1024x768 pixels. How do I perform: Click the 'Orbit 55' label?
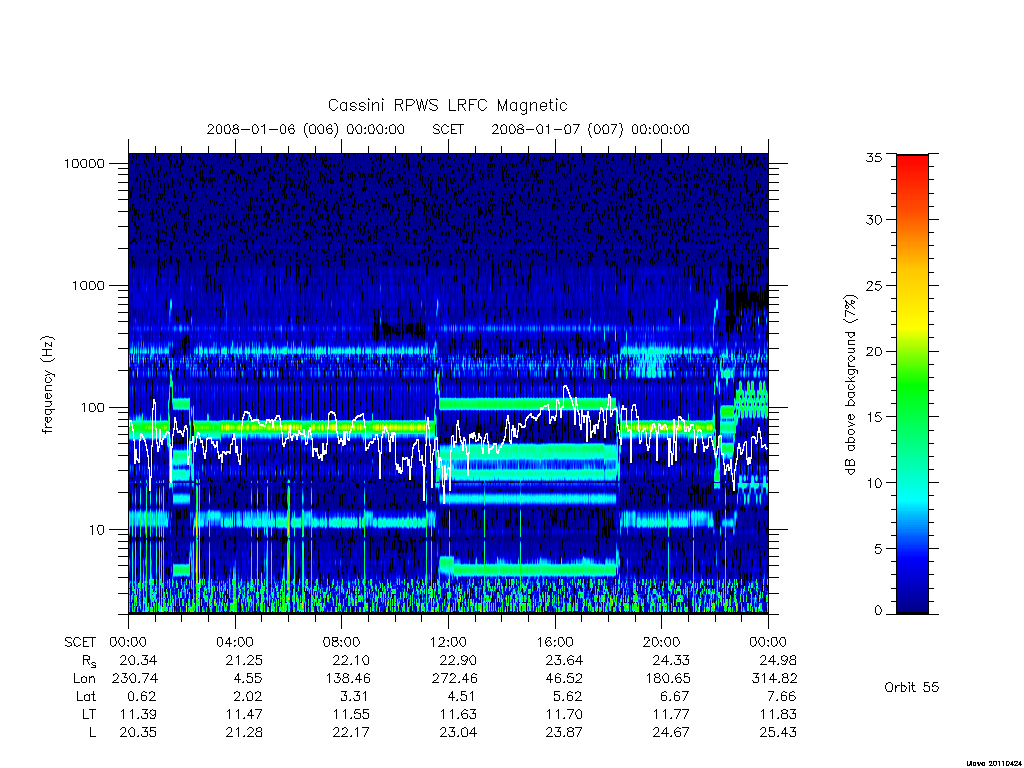(x=912, y=687)
